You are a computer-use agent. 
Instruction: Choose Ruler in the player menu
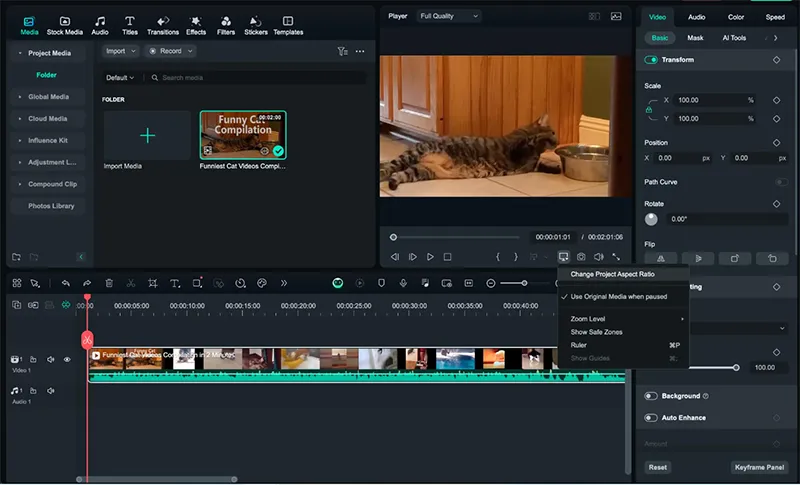click(x=623, y=345)
